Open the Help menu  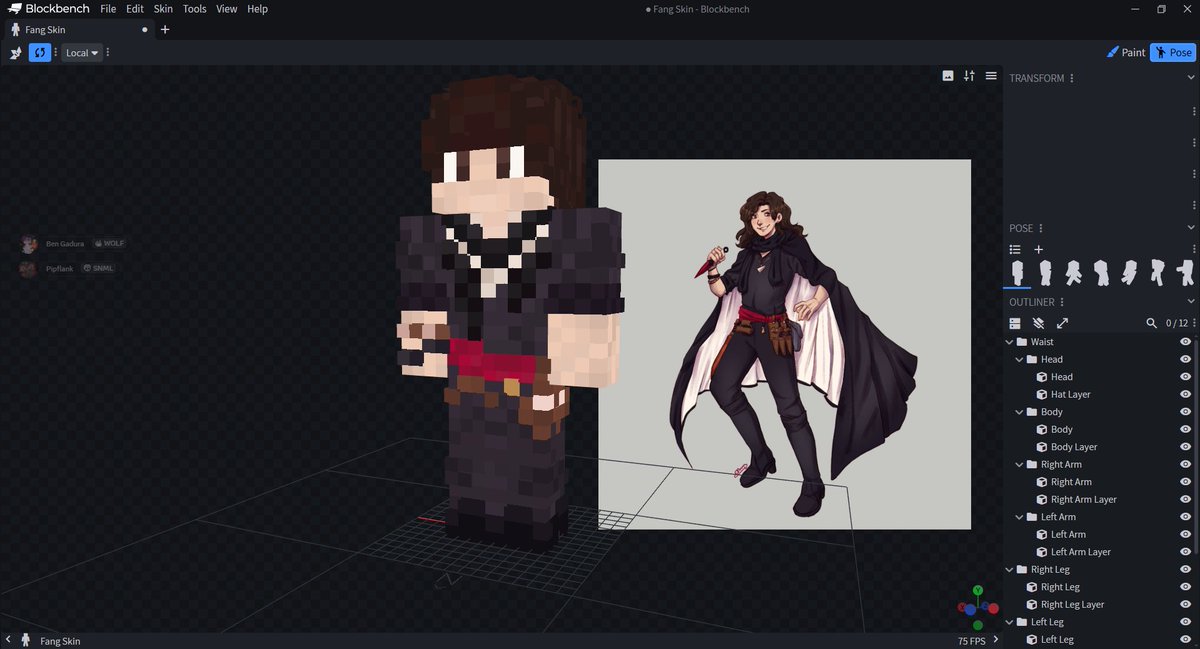258,9
